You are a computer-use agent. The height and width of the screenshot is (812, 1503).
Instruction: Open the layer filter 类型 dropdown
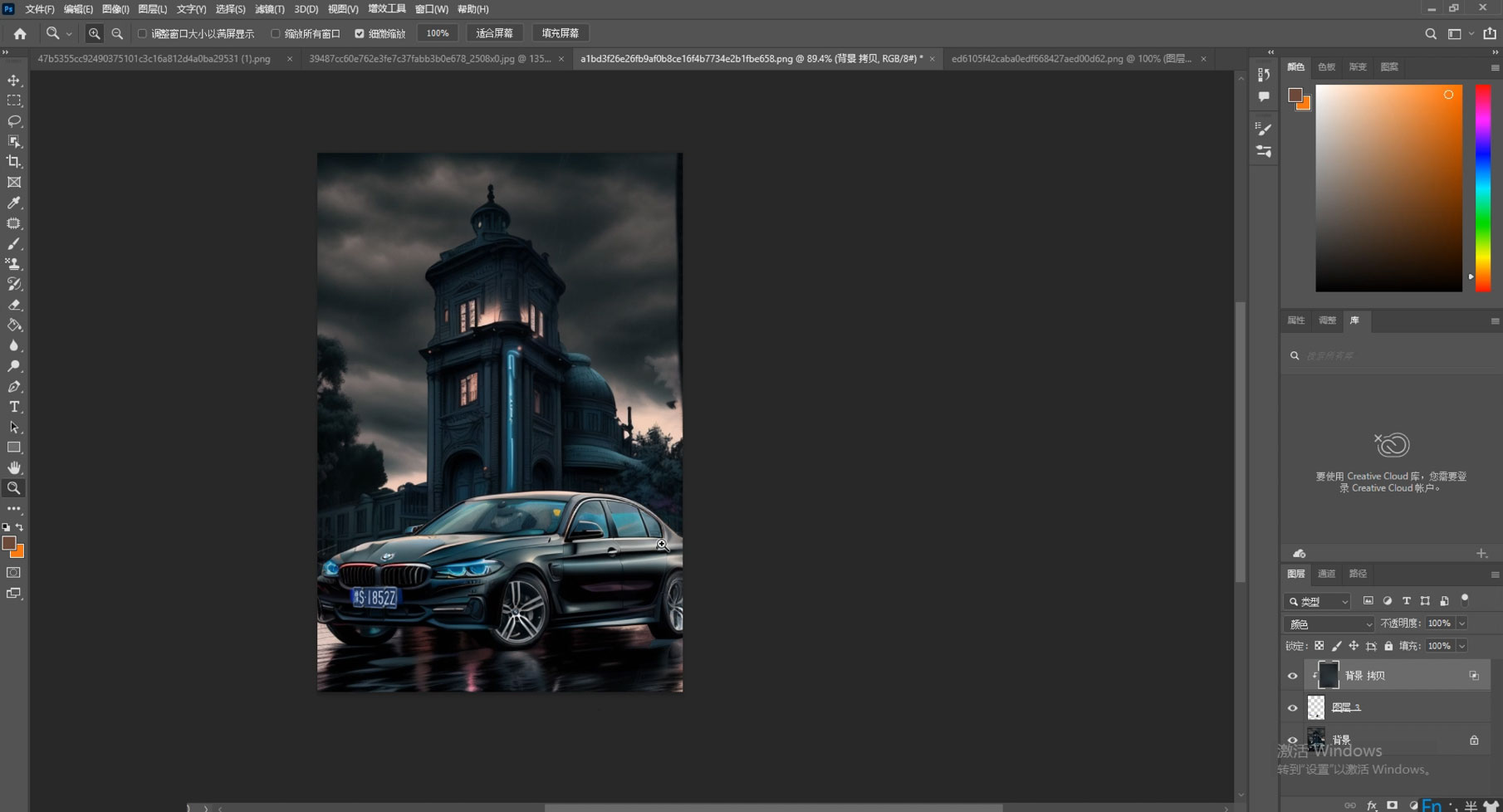(1318, 601)
